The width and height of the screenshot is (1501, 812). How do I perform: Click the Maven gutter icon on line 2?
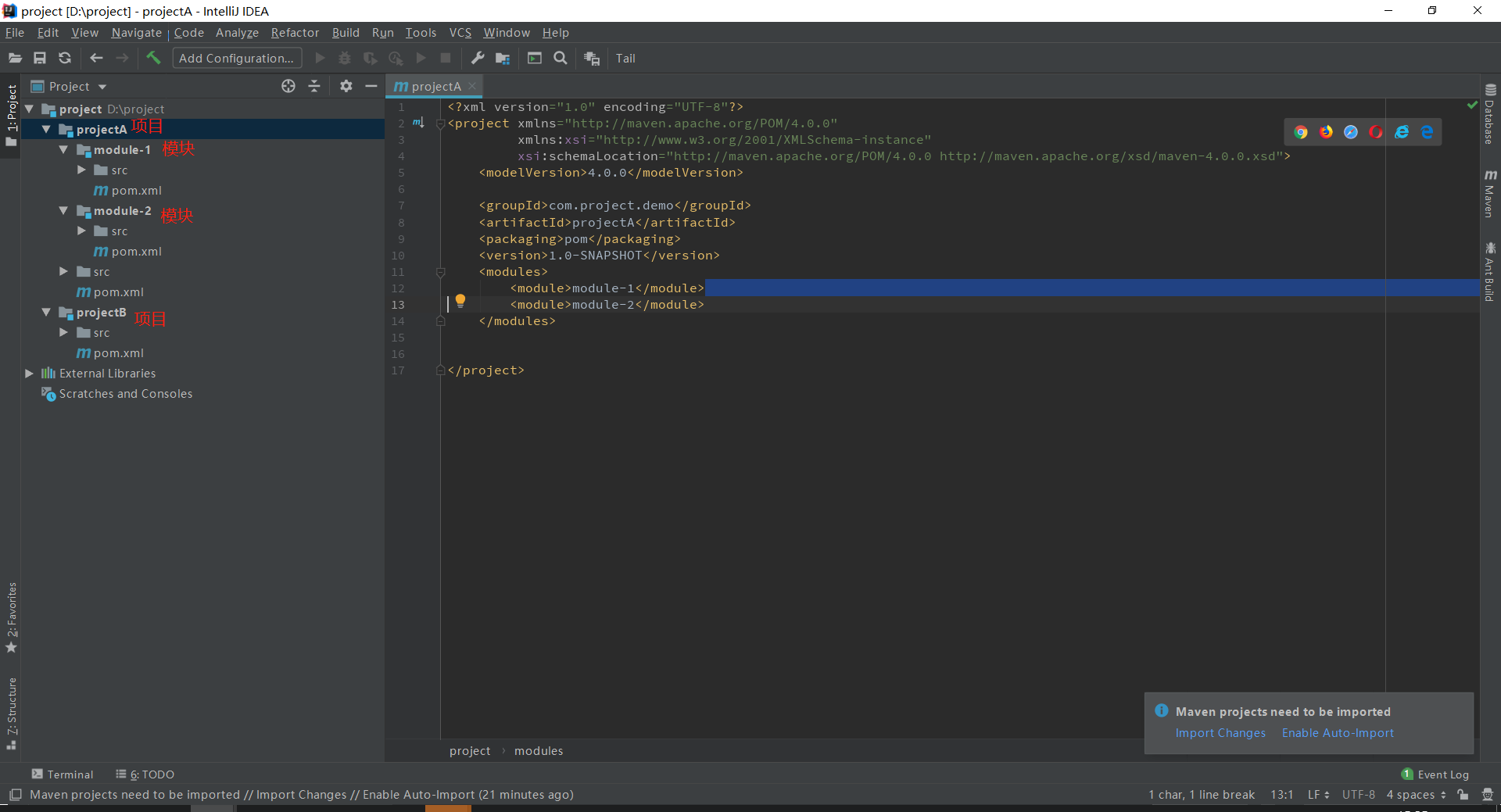click(419, 123)
